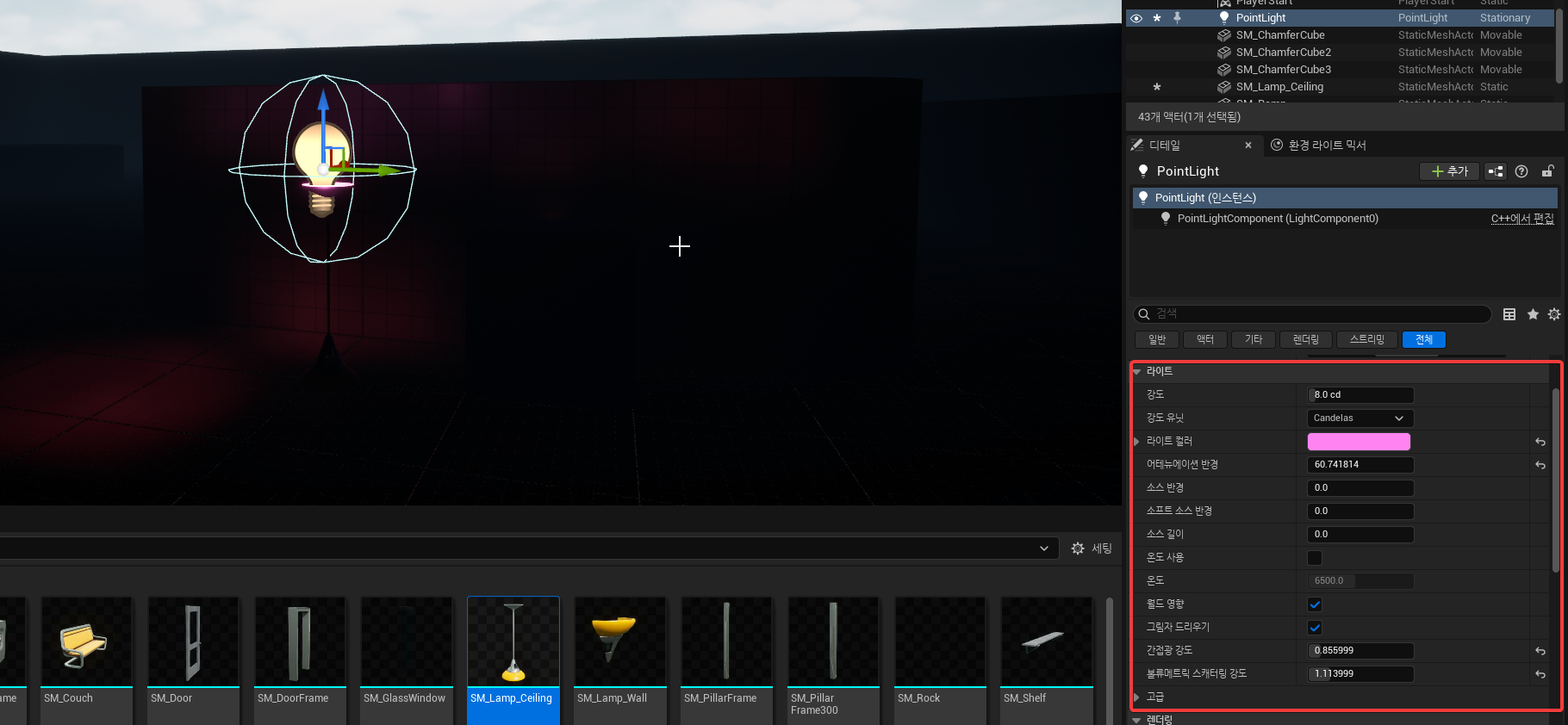The width and height of the screenshot is (1568, 725).
Task: Collapse the 라이트 section
Action: (1137, 372)
